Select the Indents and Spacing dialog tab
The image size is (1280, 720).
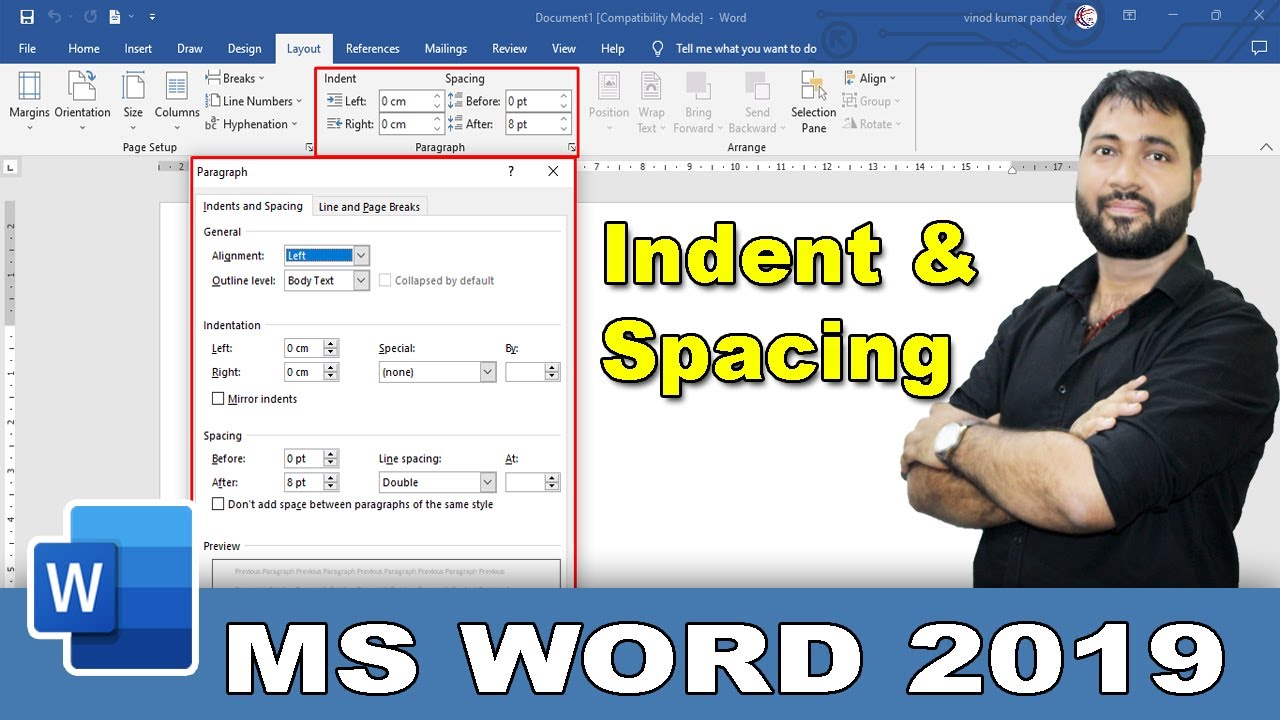(253, 206)
